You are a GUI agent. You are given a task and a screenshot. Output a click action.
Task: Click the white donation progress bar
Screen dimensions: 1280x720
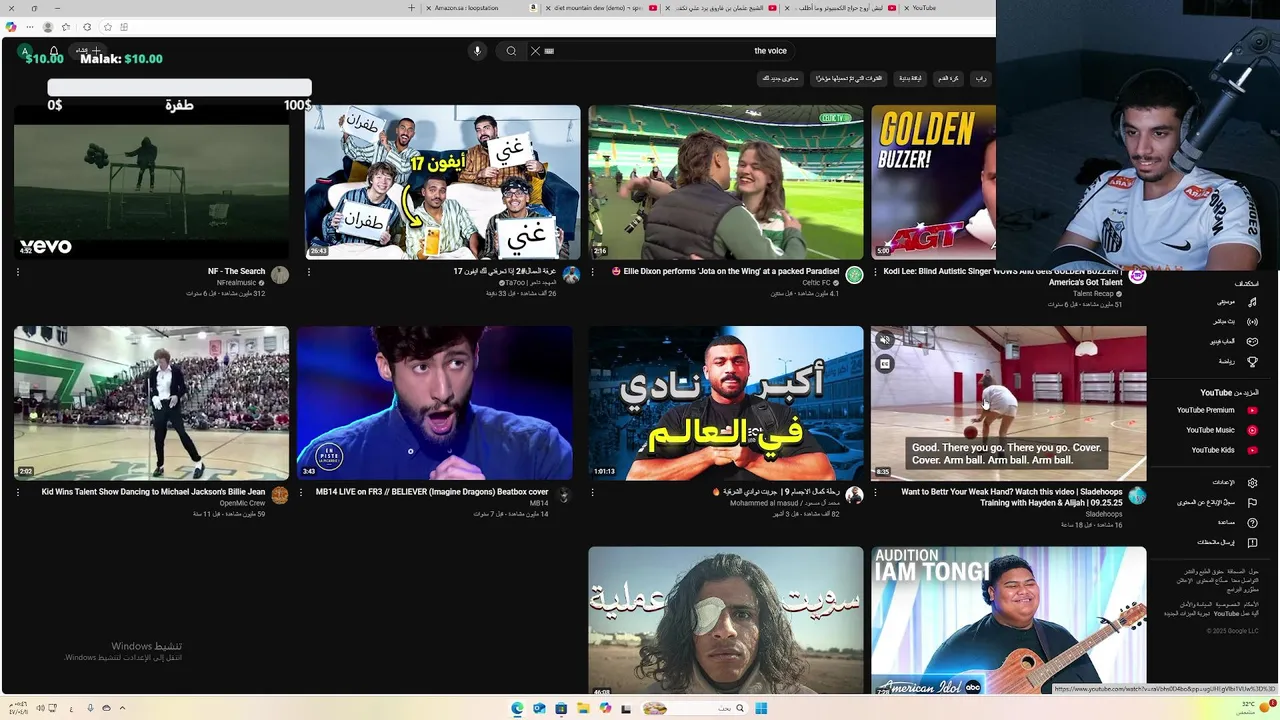tap(180, 88)
